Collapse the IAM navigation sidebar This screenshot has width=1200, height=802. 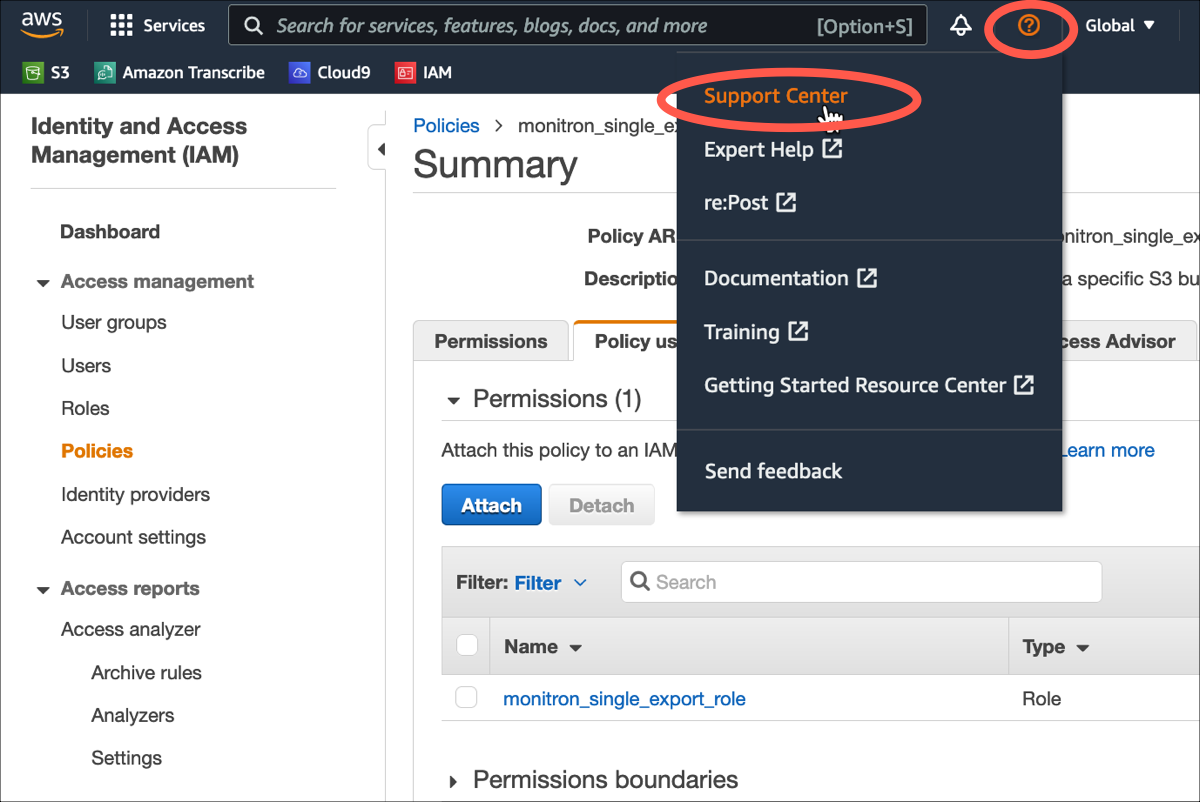click(x=382, y=147)
